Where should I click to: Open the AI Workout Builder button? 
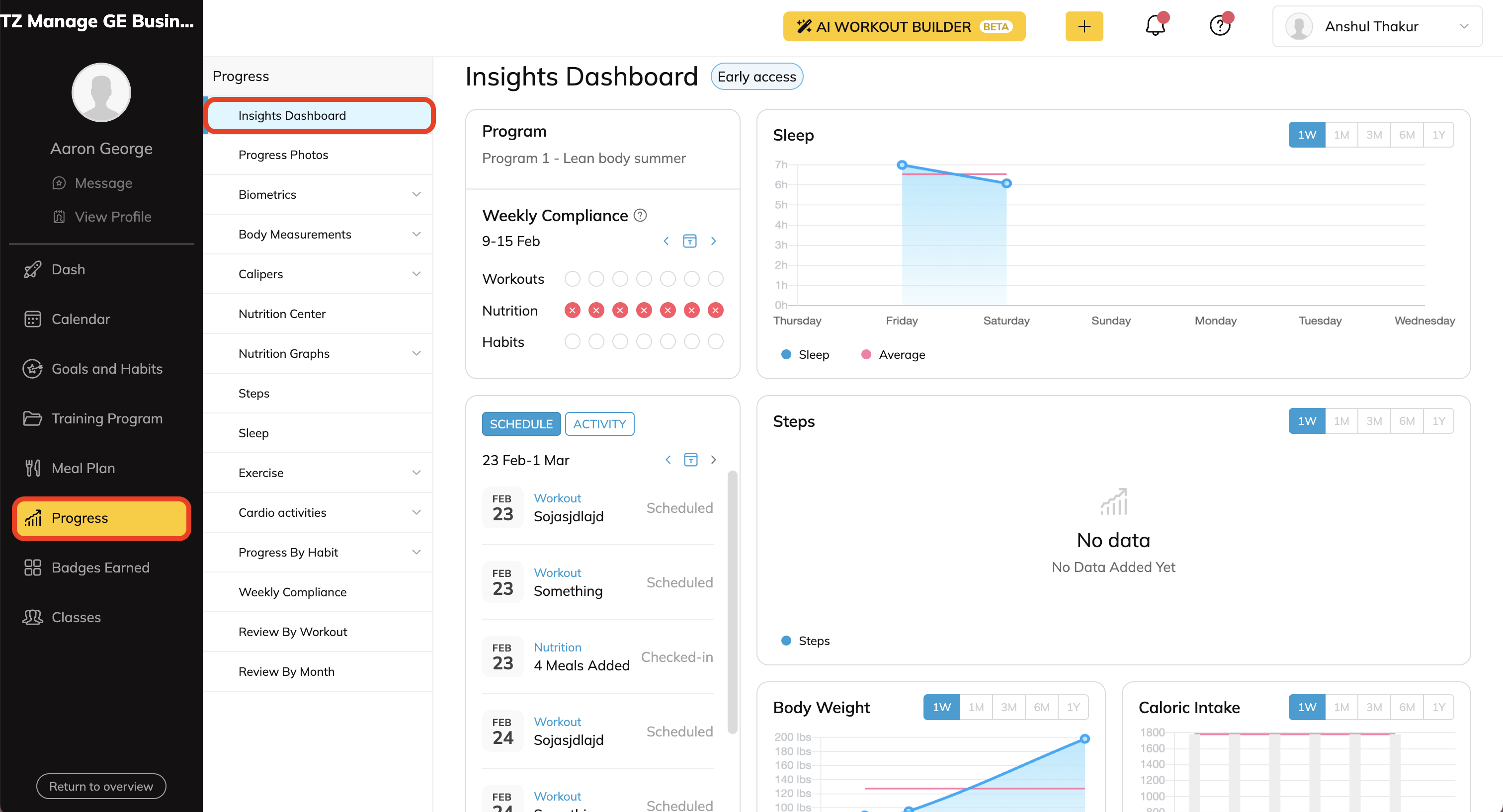tap(904, 26)
